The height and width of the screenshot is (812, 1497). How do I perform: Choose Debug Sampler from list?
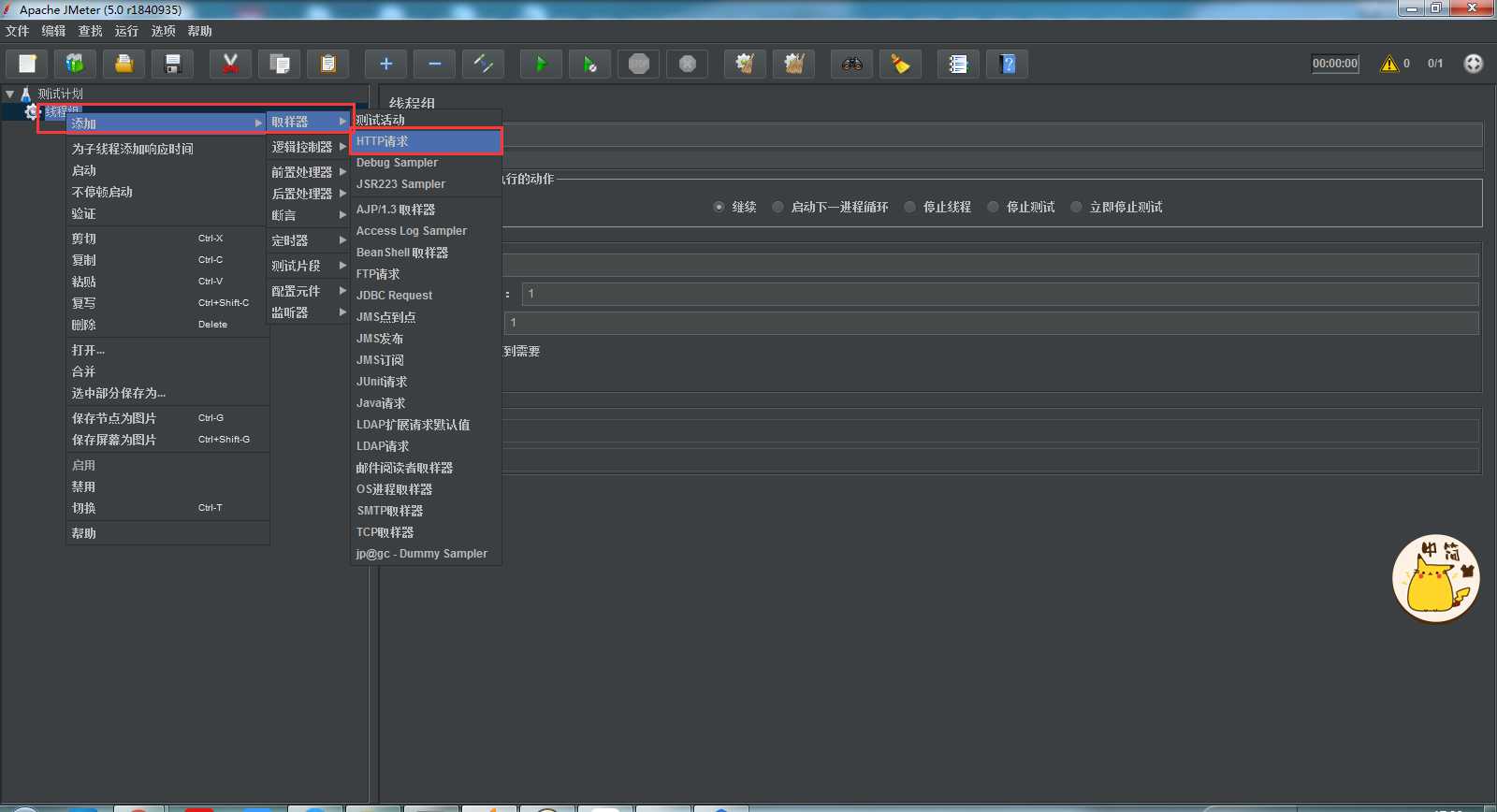click(x=427, y=163)
